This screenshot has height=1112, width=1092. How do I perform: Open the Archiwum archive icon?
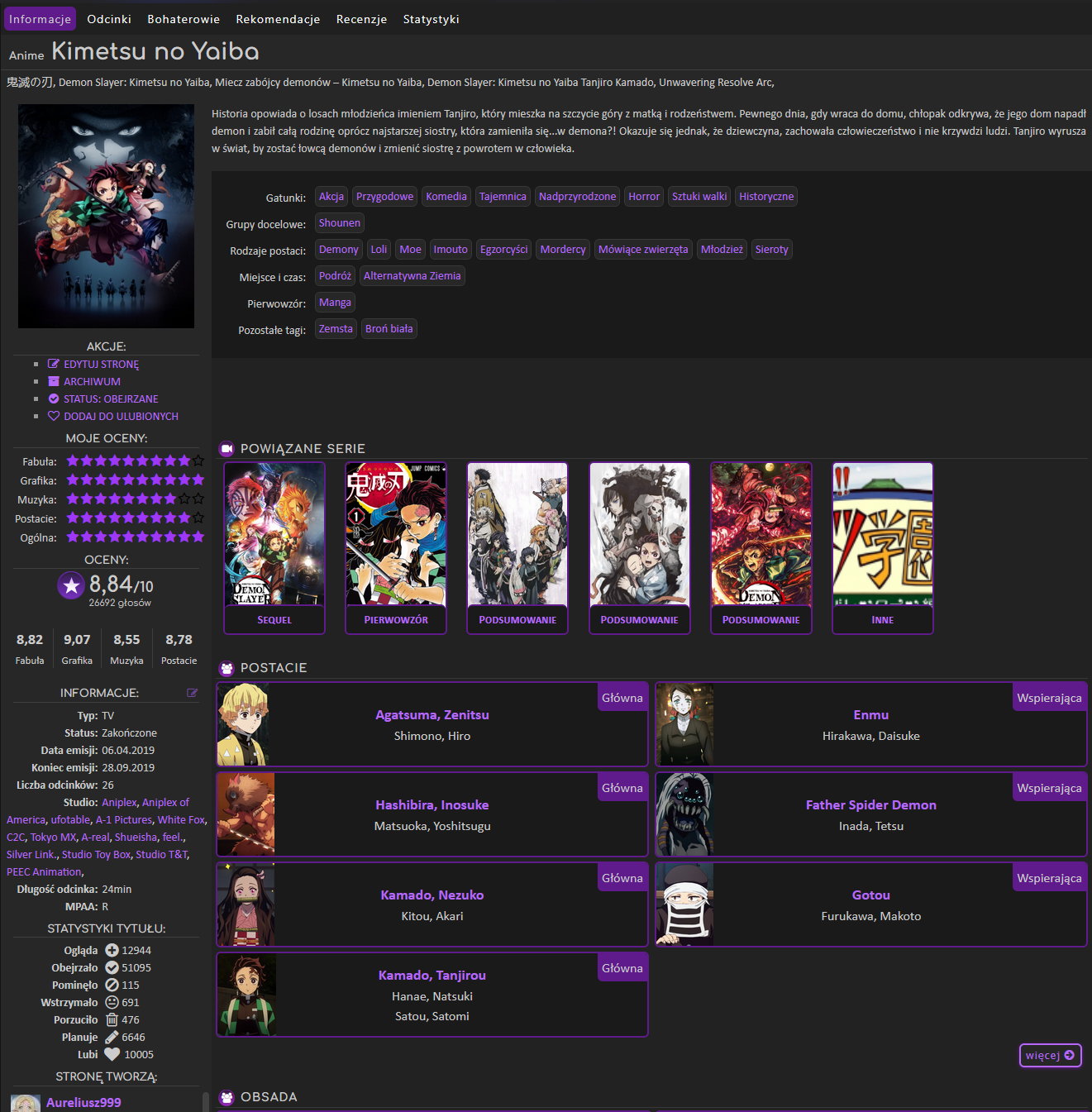click(52, 381)
